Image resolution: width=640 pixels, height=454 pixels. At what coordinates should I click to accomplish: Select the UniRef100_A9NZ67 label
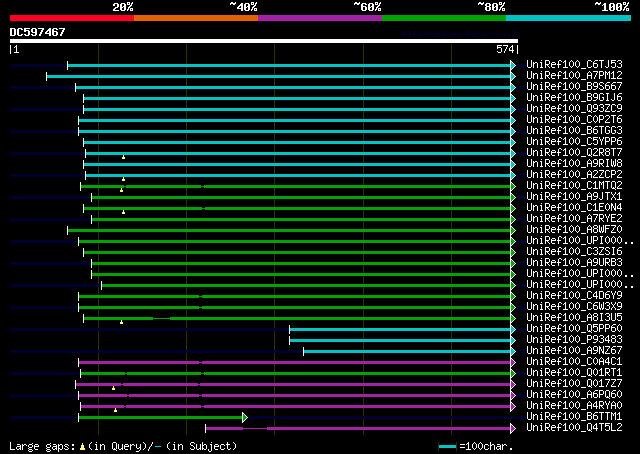coord(574,351)
